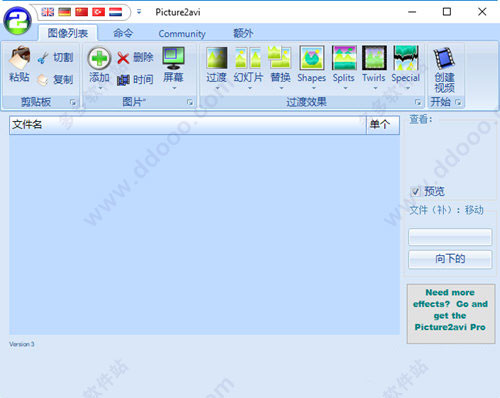The width and height of the screenshot is (500, 398).
Task: Click the Splits effect icon
Action: coord(344,58)
